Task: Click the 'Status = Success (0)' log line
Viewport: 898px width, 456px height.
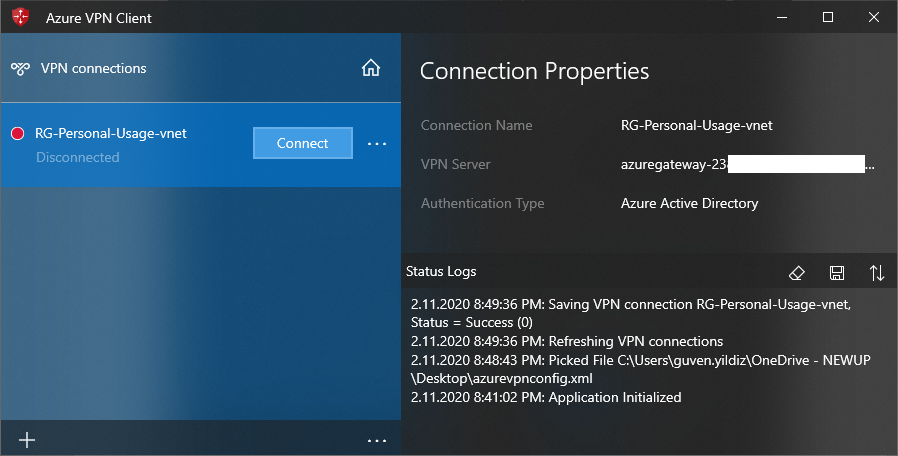Action: point(471,323)
